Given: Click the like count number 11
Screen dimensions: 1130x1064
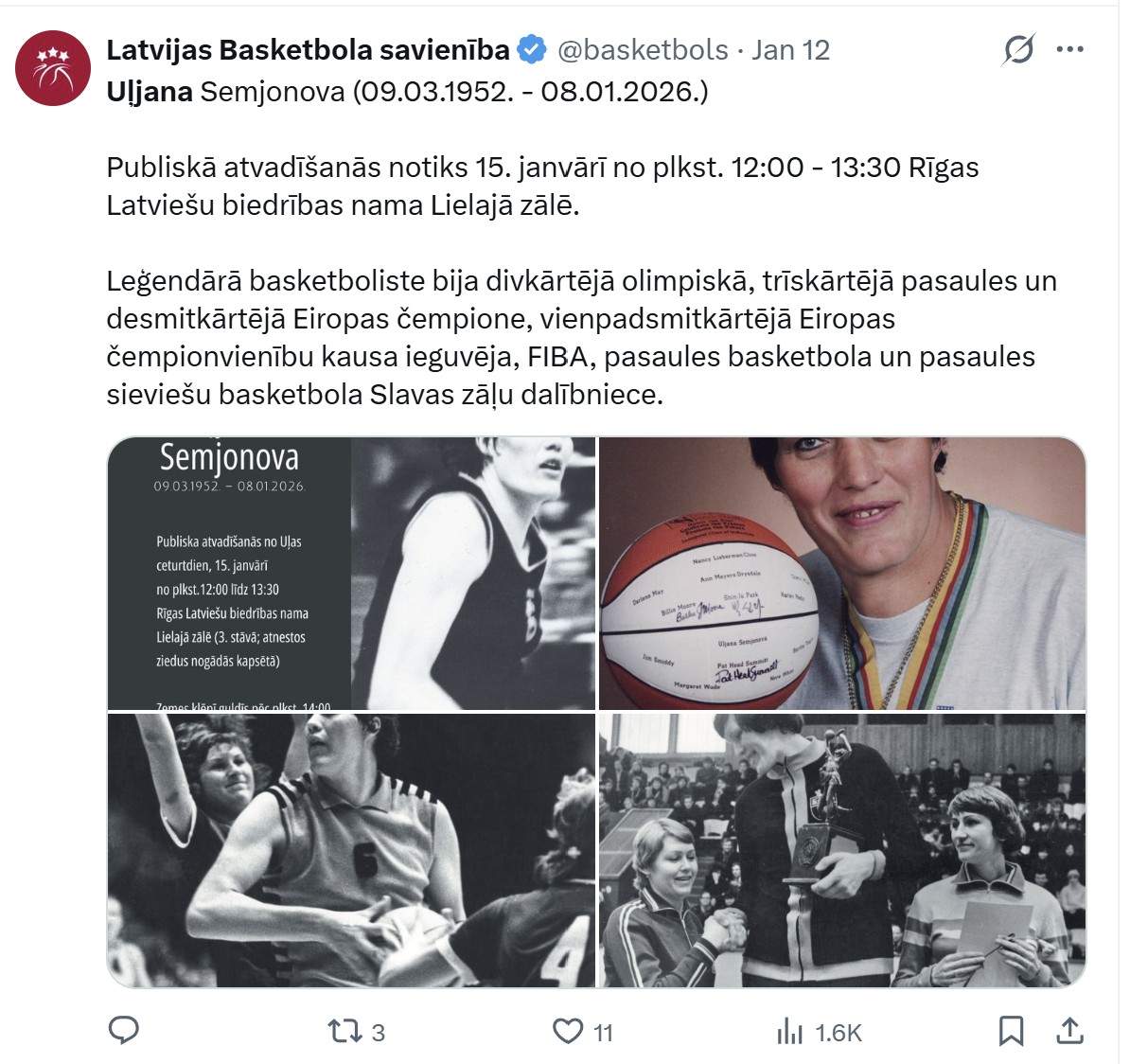Looking at the screenshot, I should pyautogui.click(x=603, y=1033).
